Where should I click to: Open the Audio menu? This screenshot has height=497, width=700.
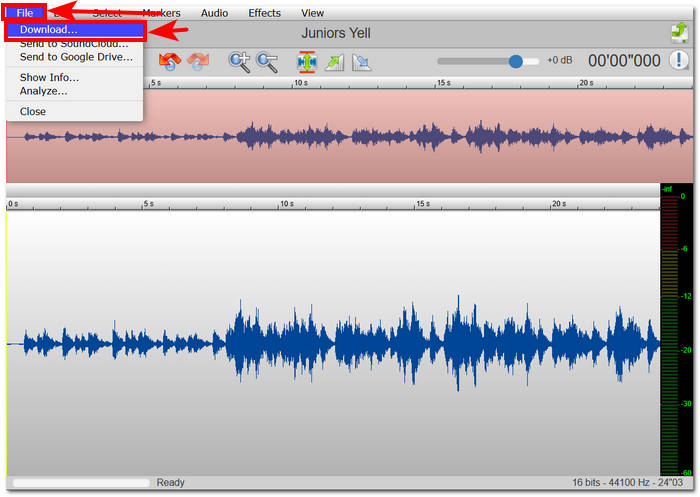pos(214,13)
